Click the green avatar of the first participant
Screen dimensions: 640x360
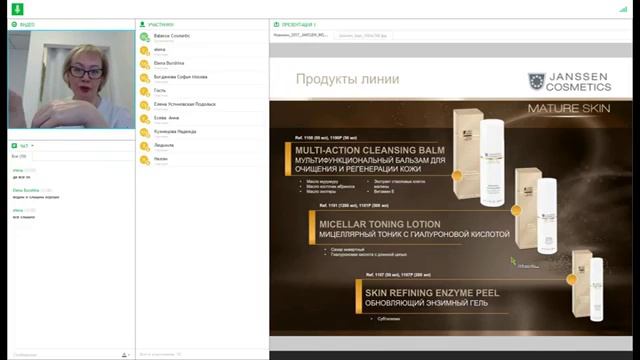pyautogui.click(x=144, y=37)
